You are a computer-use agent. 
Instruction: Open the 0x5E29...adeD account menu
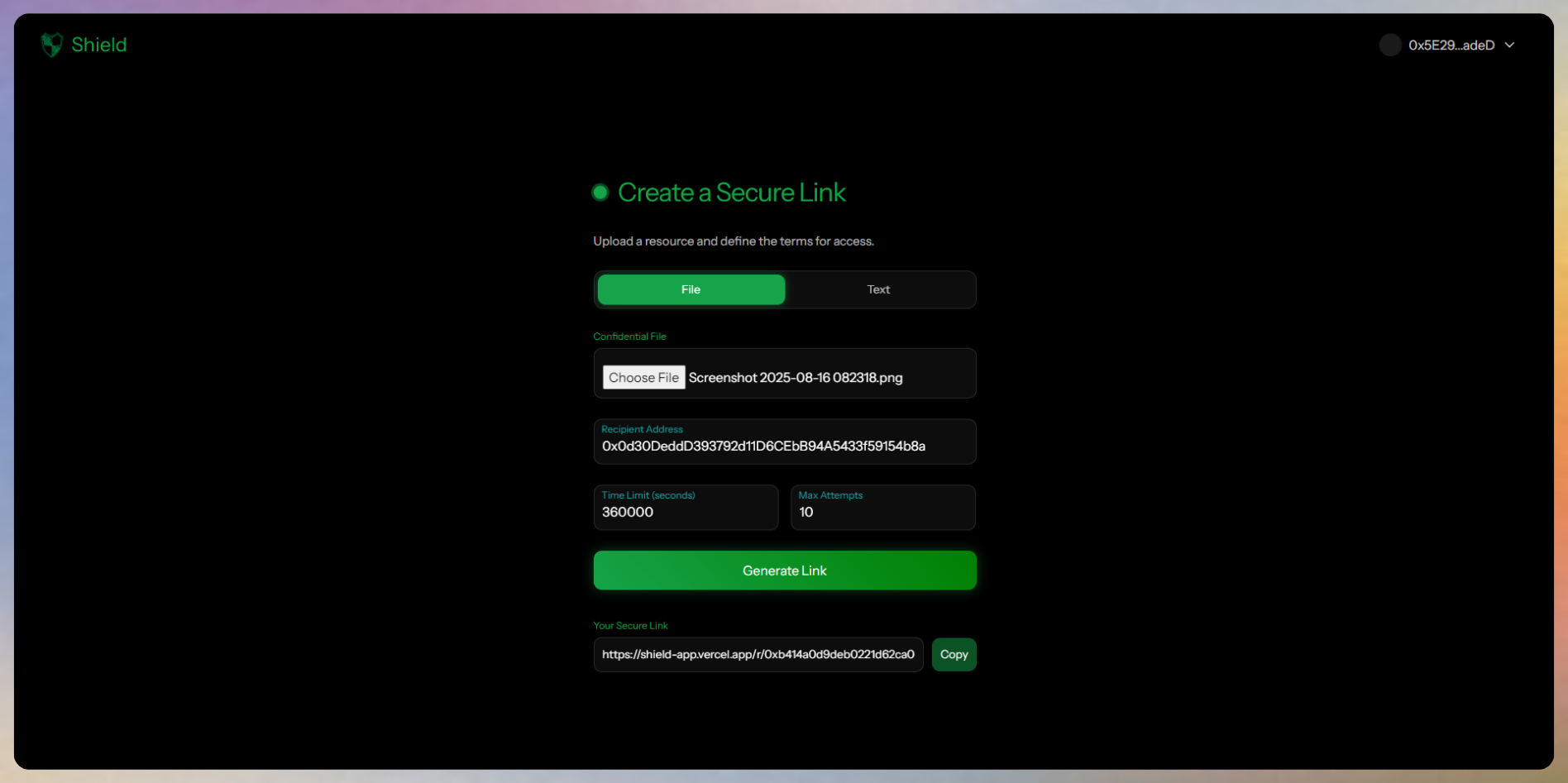[x=1448, y=45]
